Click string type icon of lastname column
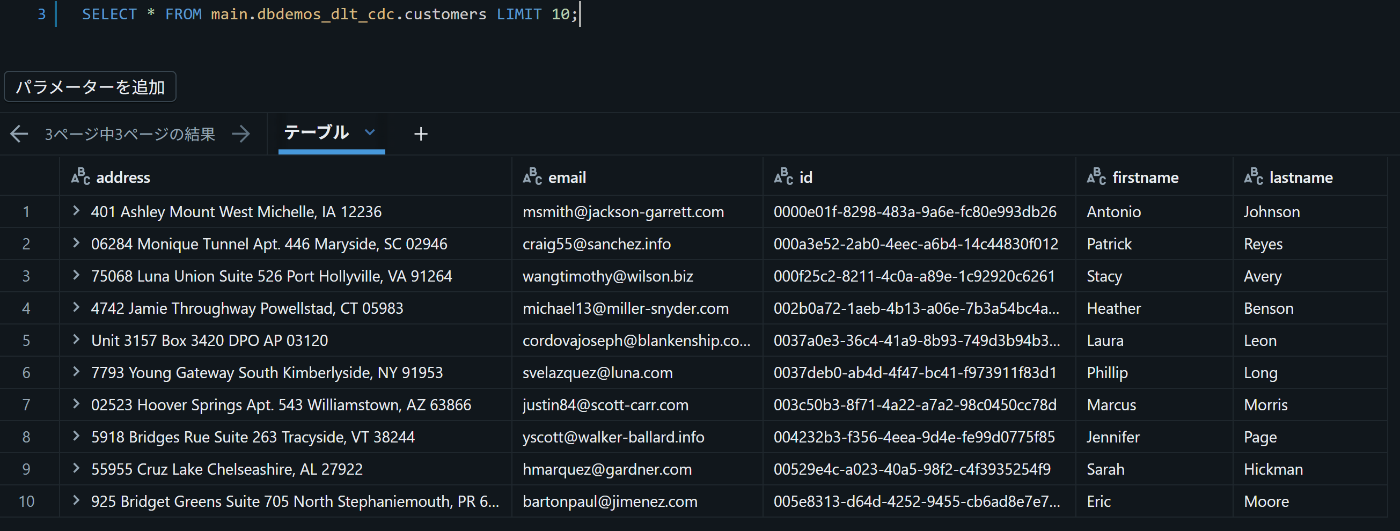Image resolution: width=1400 pixels, height=531 pixels. 1253,177
